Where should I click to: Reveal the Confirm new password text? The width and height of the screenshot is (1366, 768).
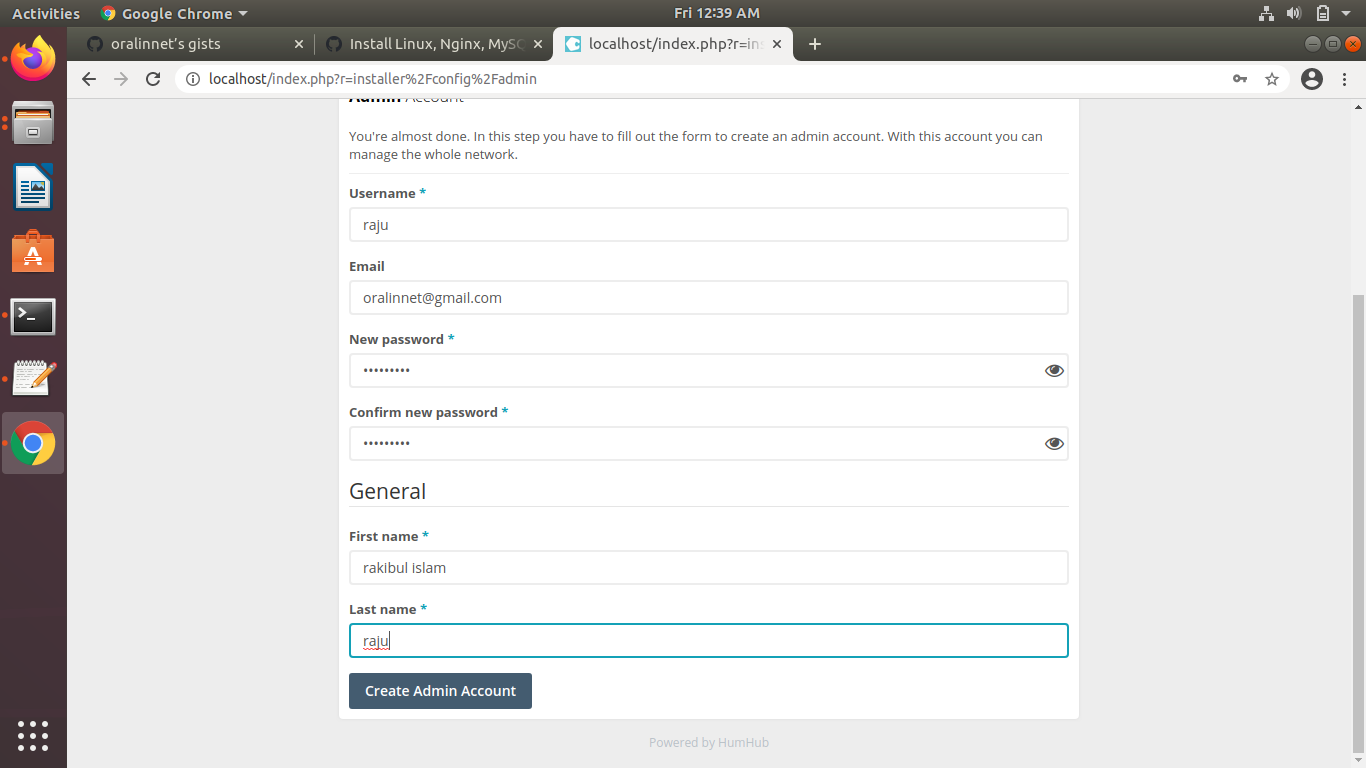[1054, 443]
